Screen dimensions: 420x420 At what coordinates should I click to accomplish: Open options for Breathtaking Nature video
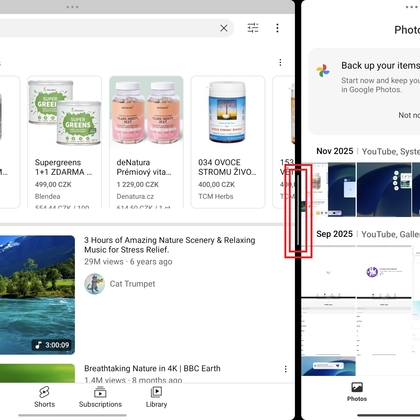pyautogui.click(x=286, y=369)
